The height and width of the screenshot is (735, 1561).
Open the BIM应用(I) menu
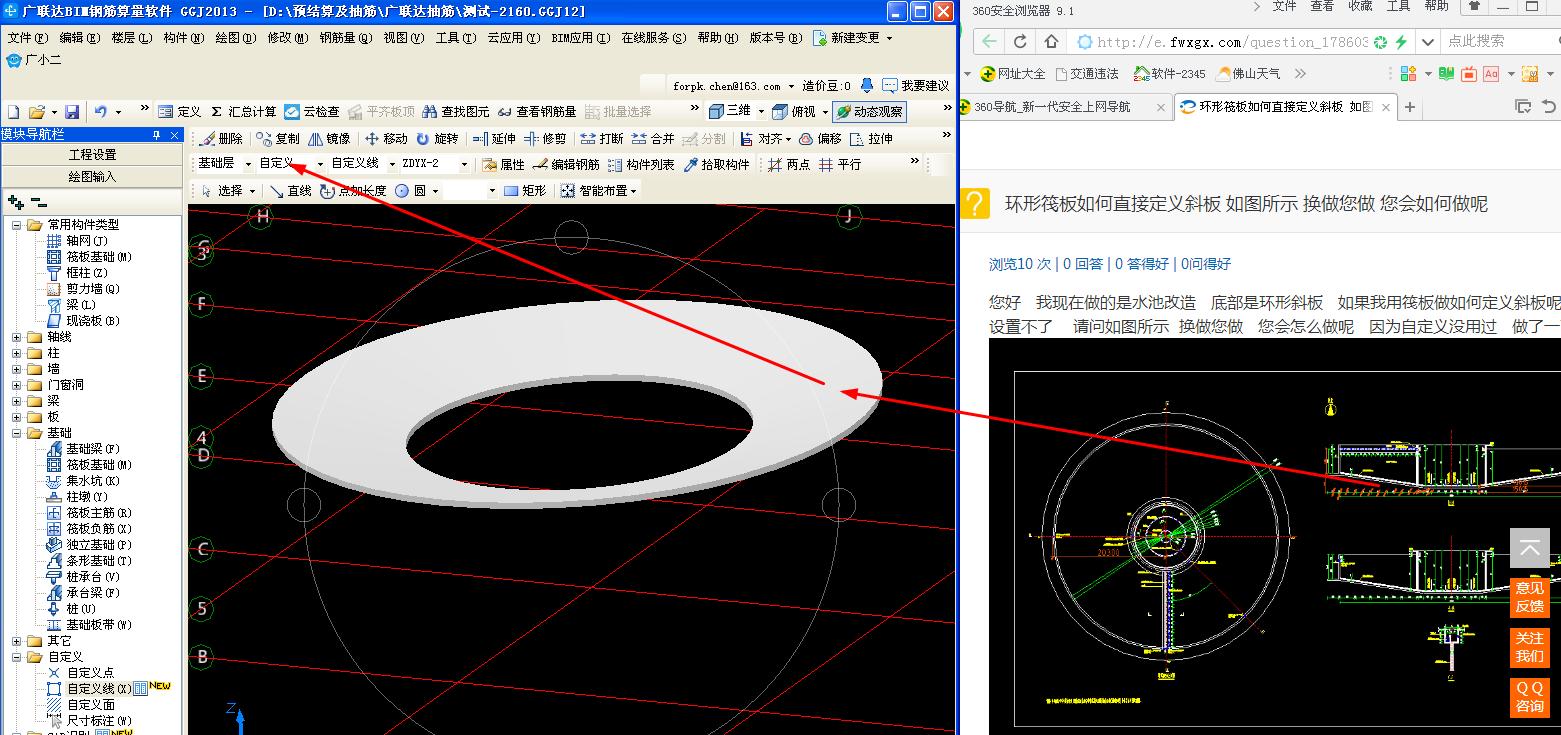point(579,38)
